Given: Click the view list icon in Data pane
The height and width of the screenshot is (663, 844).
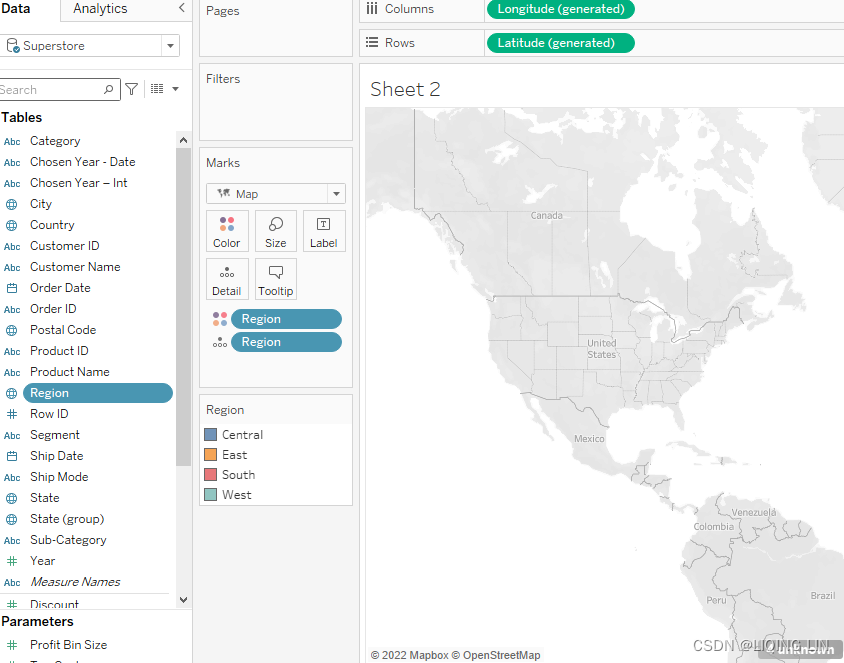Looking at the screenshot, I should coord(157,89).
